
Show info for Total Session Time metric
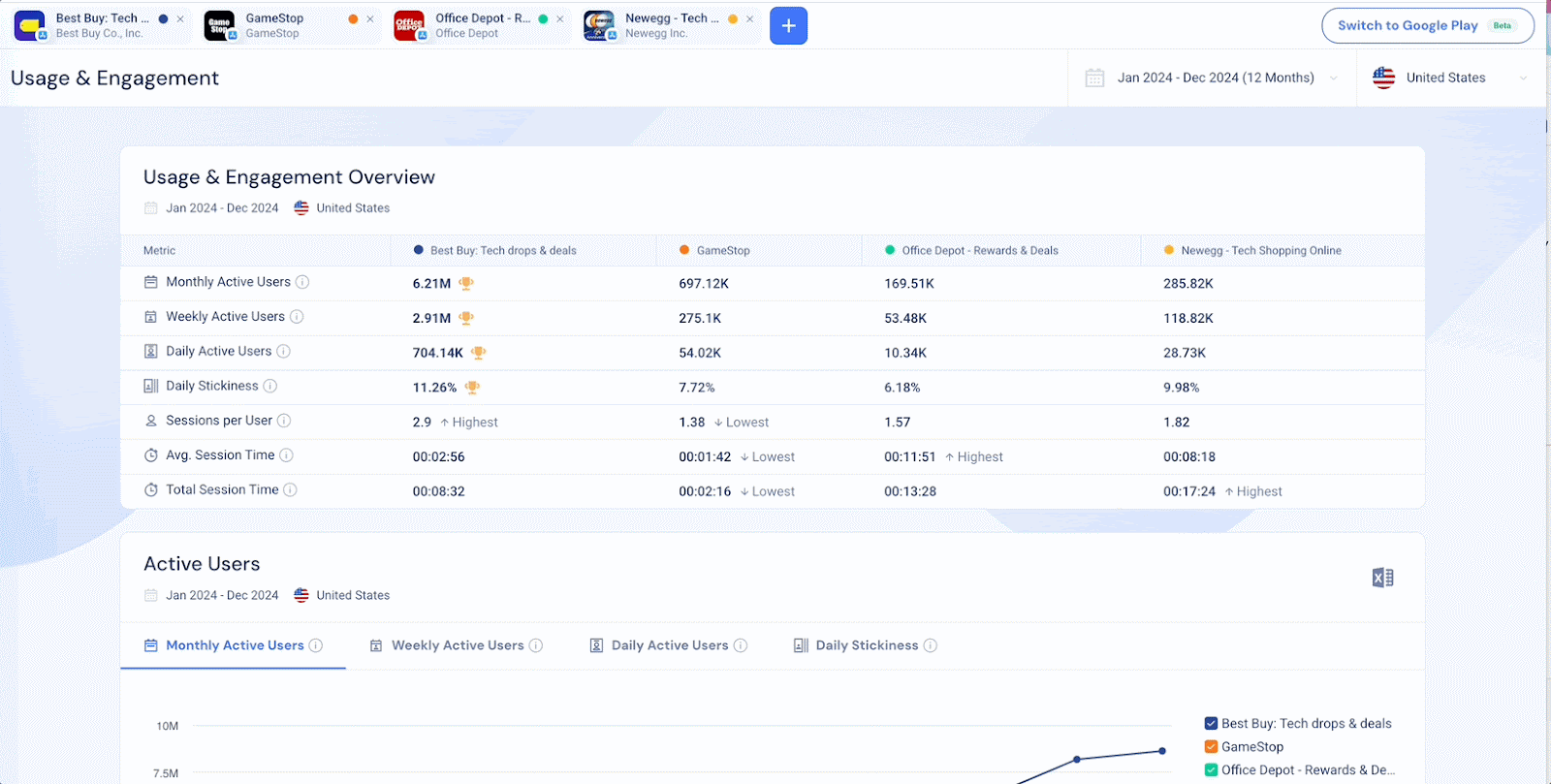[x=290, y=490]
